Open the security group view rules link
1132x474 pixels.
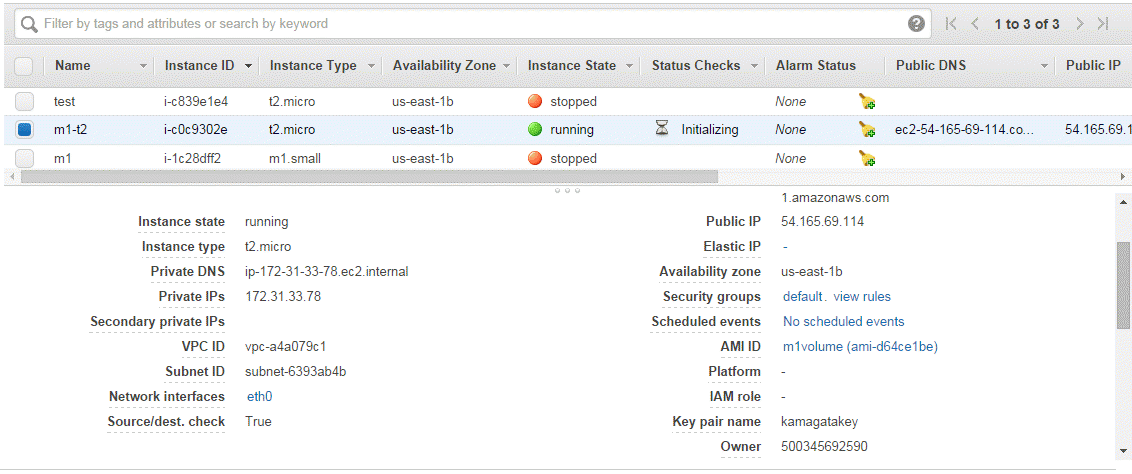(862, 297)
